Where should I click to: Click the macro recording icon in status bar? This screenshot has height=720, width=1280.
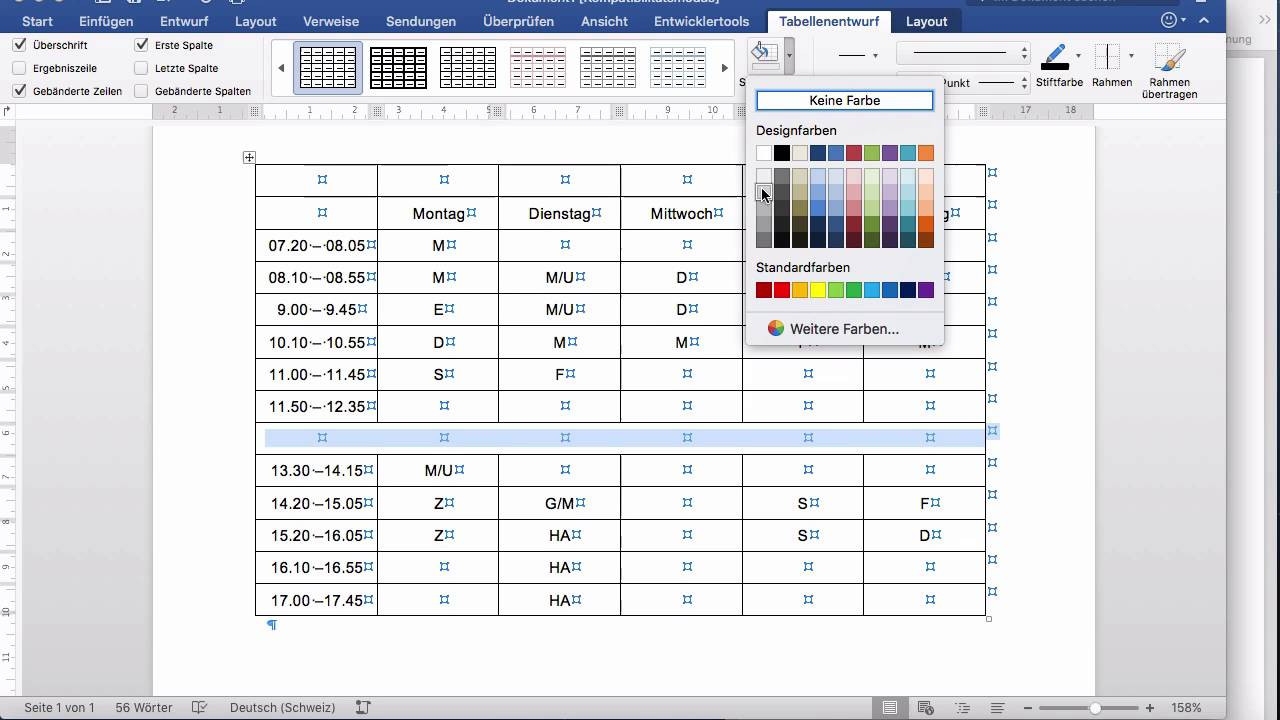363,707
